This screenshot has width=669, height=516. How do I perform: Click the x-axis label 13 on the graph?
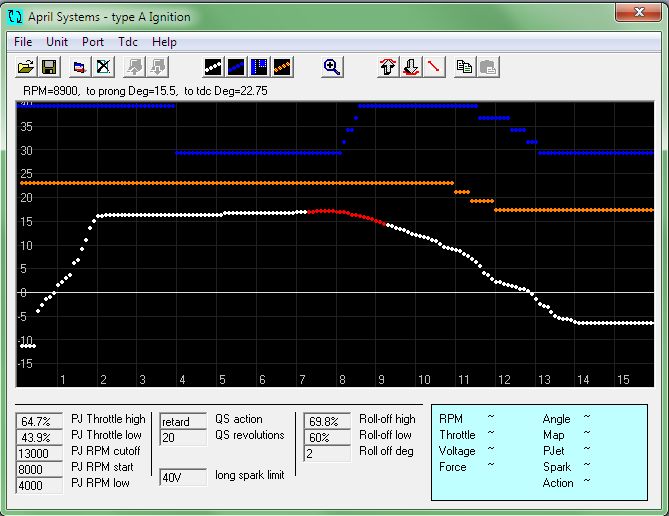point(544,380)
